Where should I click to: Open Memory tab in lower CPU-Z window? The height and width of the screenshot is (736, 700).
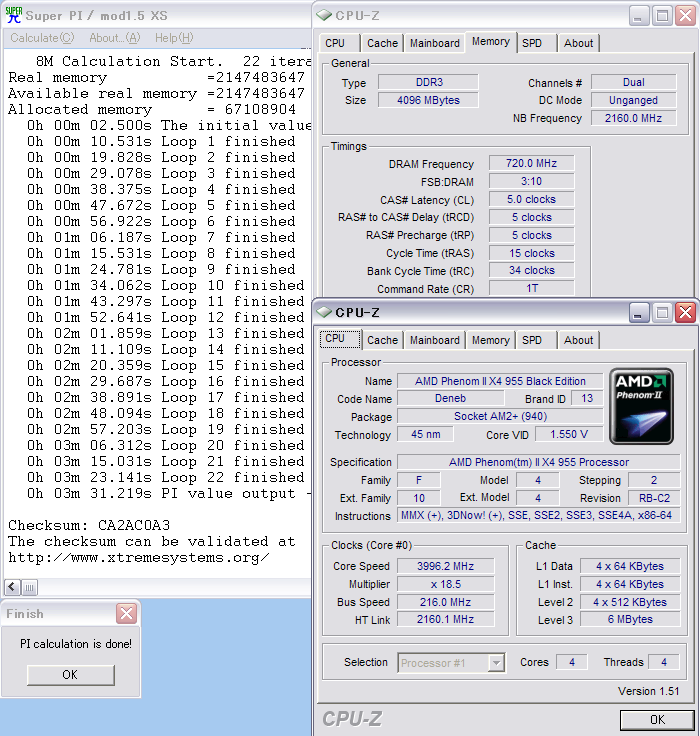tap(491, 340)
